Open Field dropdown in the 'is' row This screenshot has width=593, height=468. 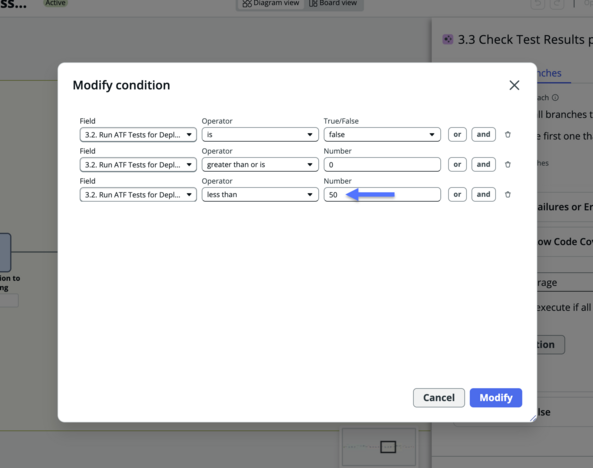(138, 134)
